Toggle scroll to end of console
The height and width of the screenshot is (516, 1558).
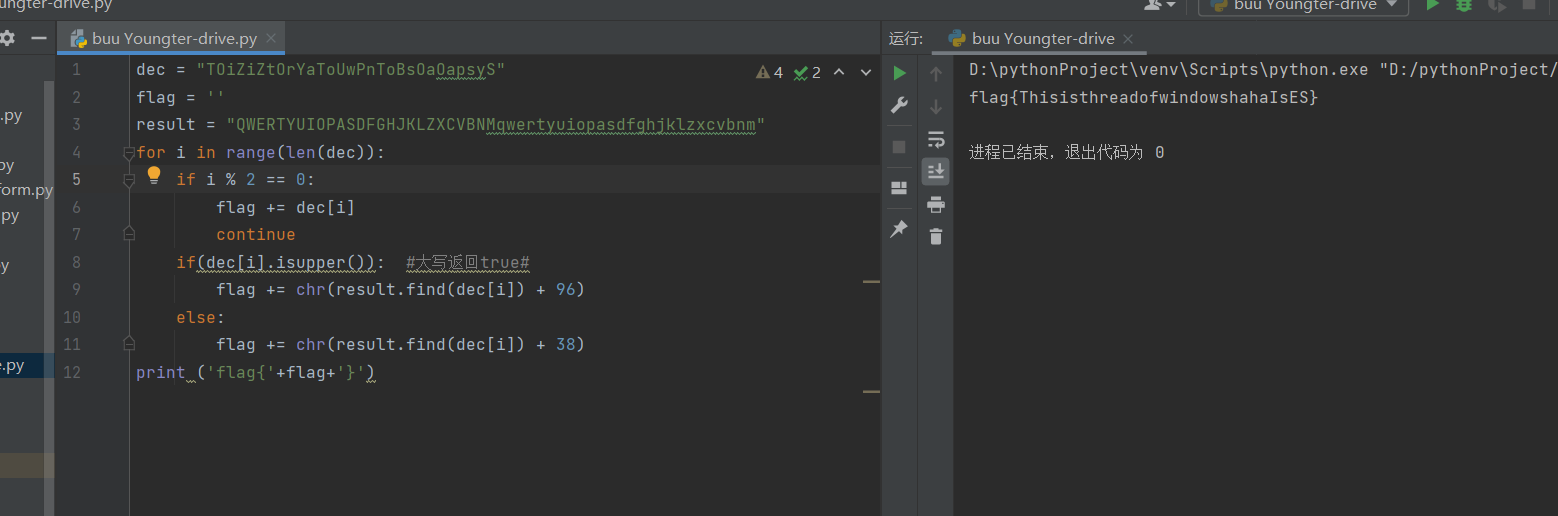(936, 171)
